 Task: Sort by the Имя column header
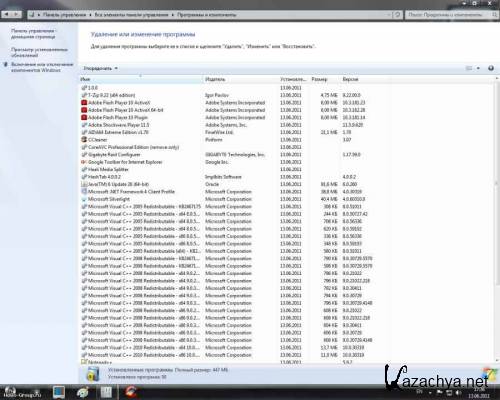[x=141, y=79]
